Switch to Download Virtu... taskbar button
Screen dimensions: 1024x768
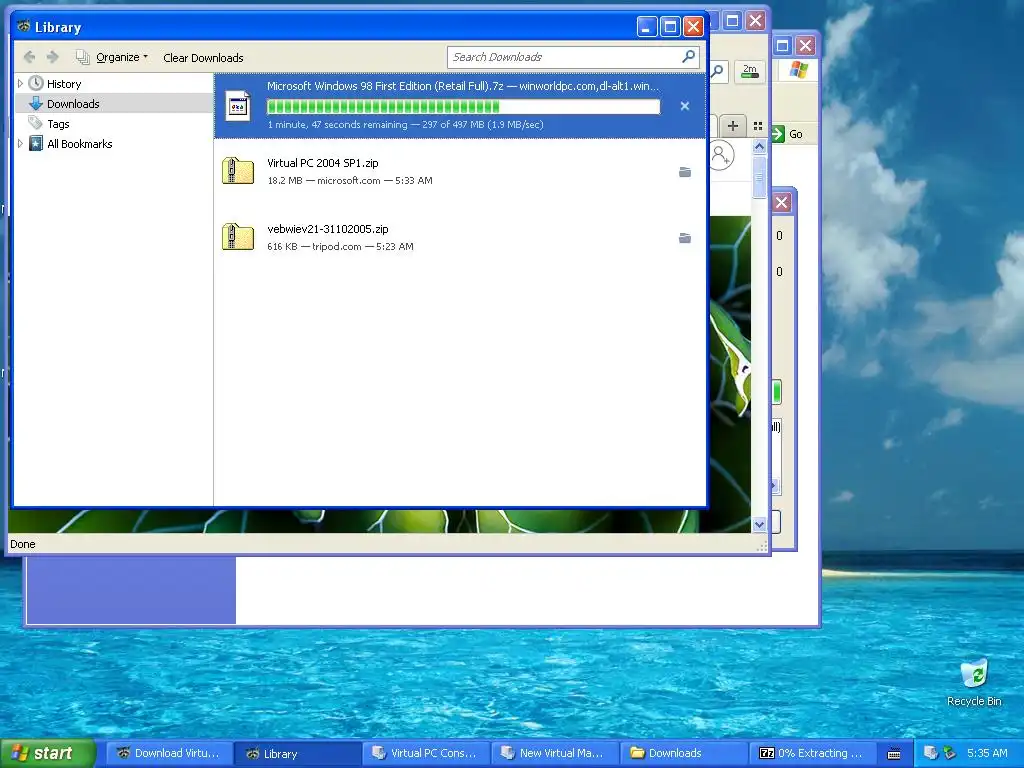pyautogui.click(x=168, y=753)
